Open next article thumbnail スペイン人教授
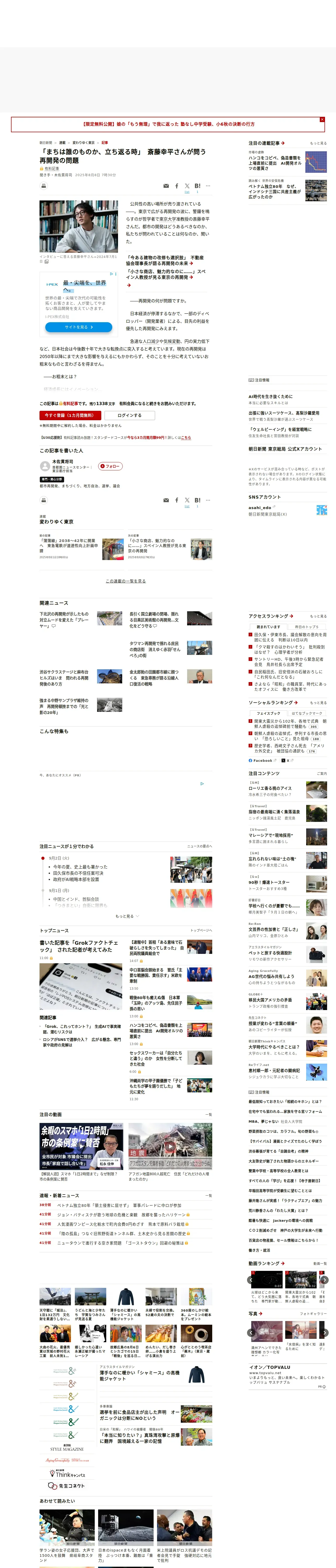336x1568 pixels. click(201, 549)
